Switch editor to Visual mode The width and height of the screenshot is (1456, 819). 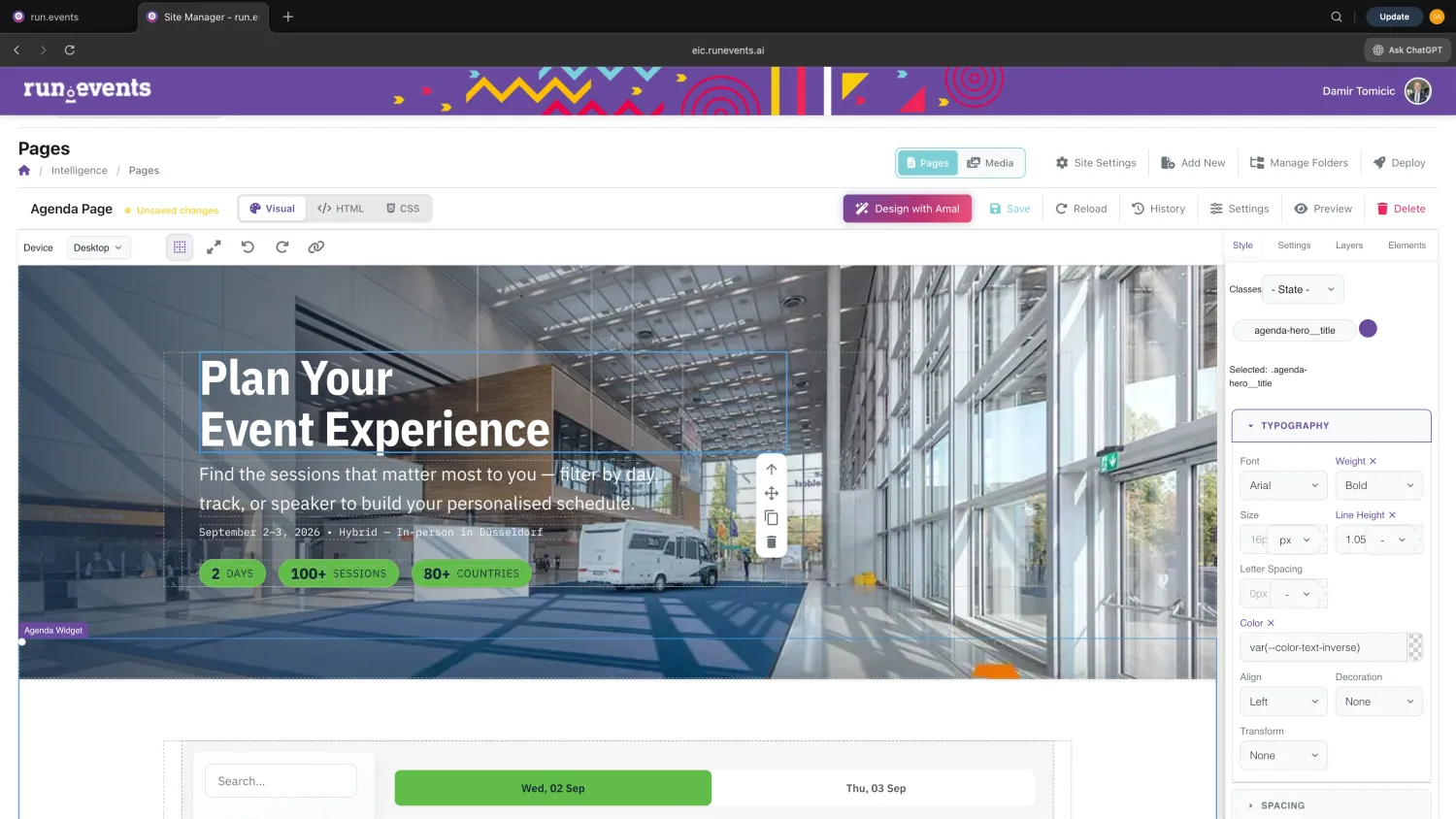(273, 209)
